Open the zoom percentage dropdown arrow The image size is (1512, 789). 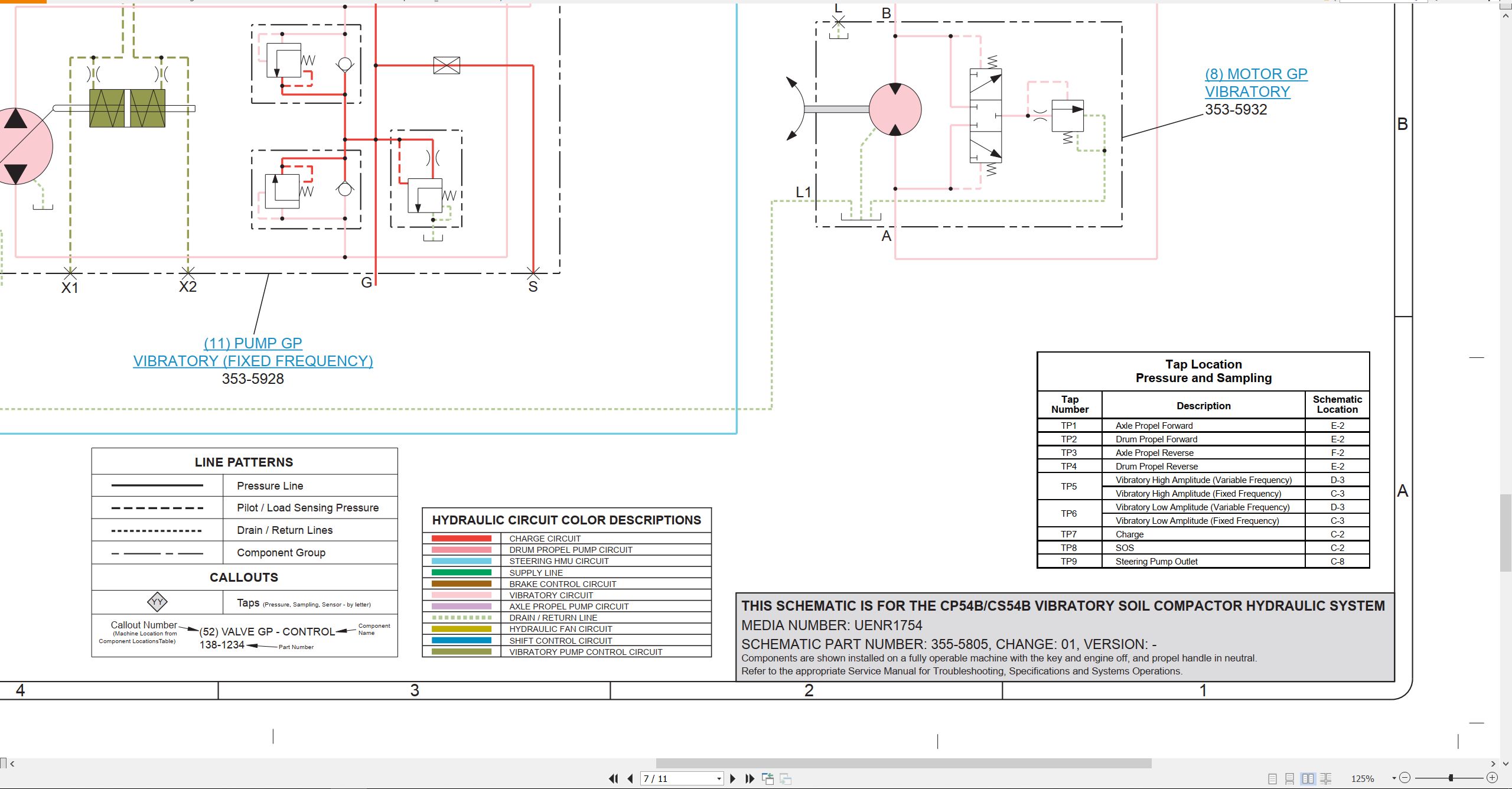(1394, 778)
